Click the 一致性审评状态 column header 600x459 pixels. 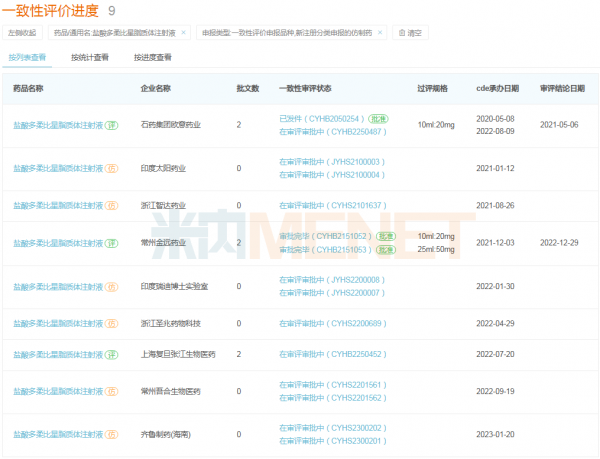(311, 88)
